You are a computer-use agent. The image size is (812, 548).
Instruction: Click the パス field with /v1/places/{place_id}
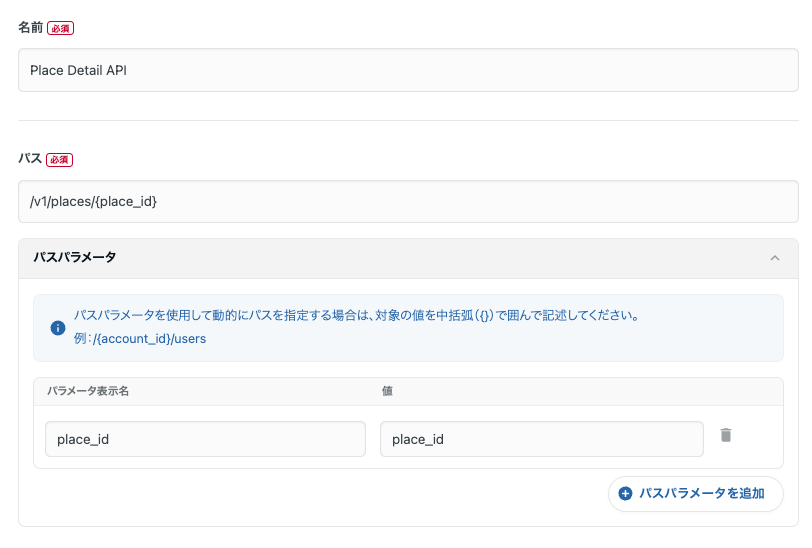[408, 201]
